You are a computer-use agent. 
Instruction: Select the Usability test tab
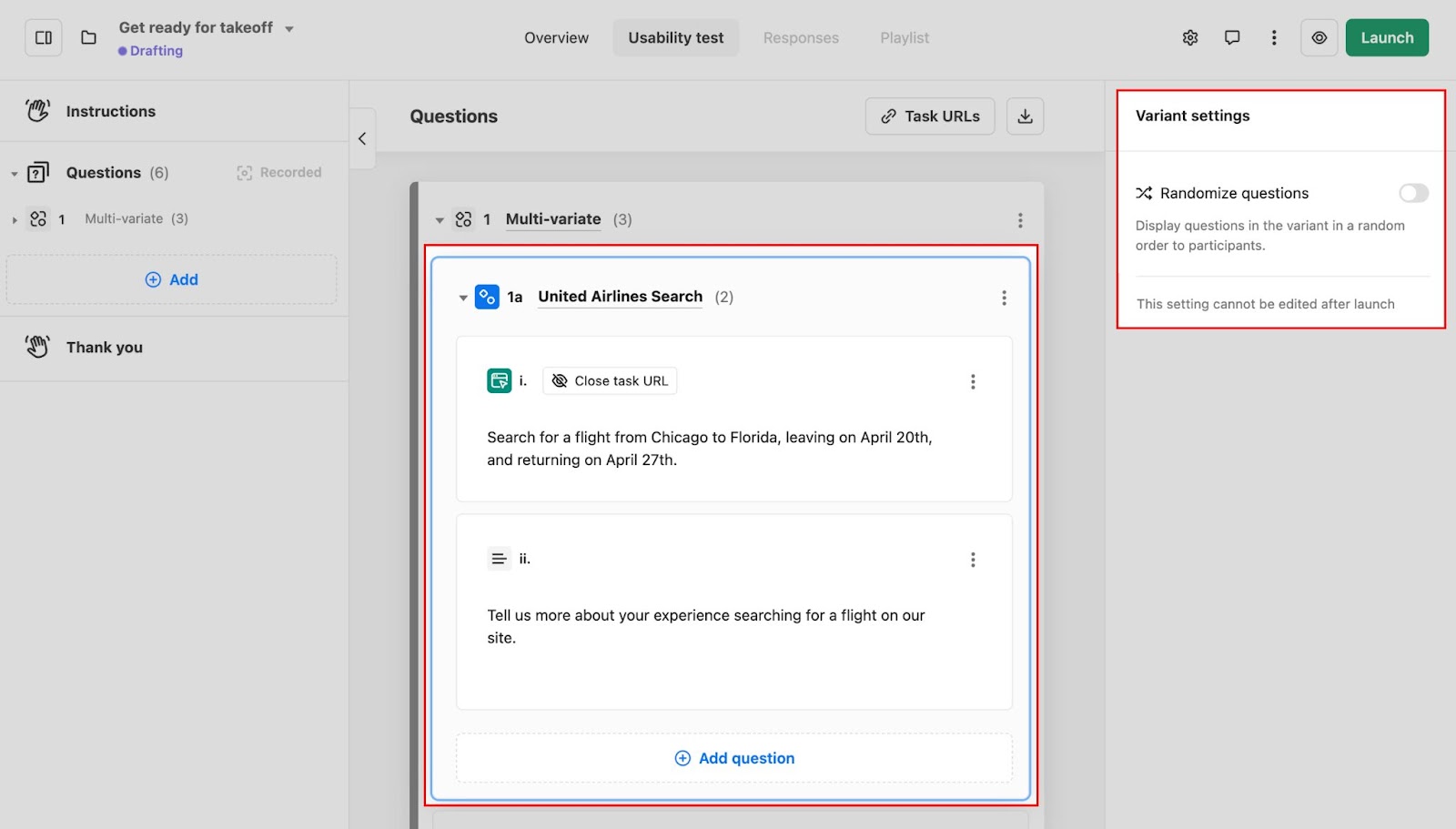[x=675, y=38]
